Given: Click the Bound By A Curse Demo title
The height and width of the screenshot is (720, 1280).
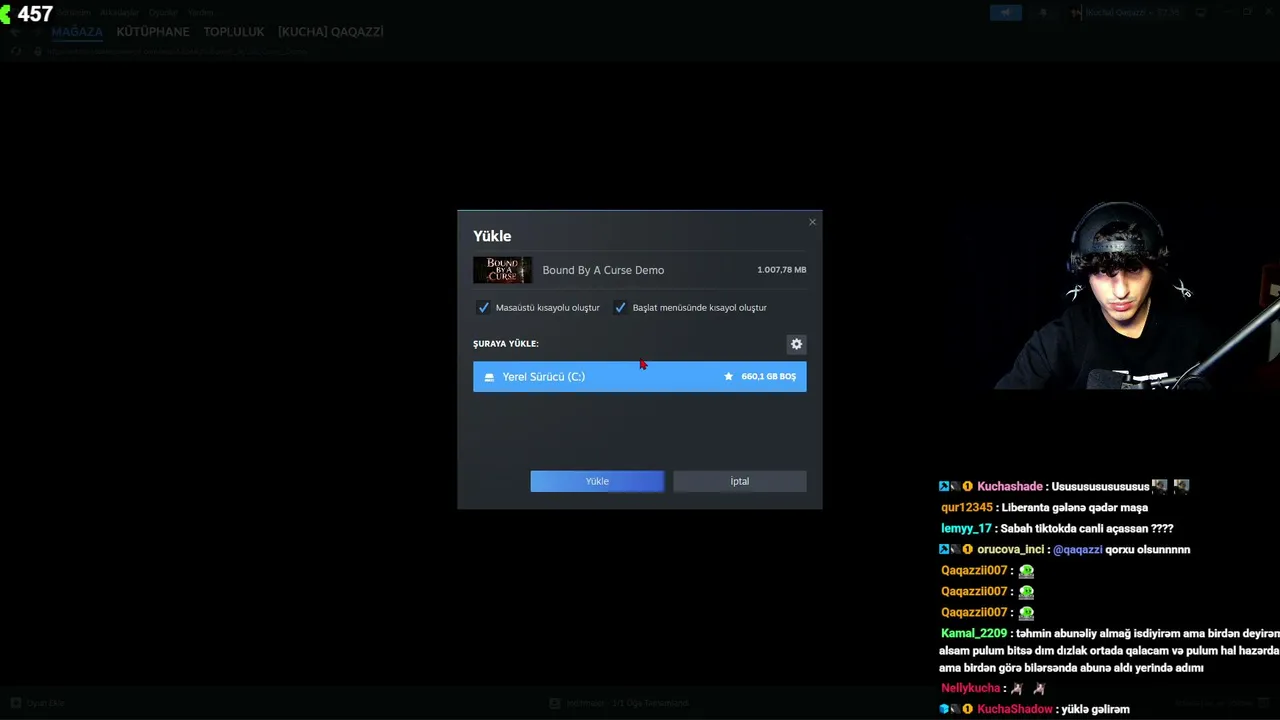Looking at the screenshot, I should (x=603, y=270).
